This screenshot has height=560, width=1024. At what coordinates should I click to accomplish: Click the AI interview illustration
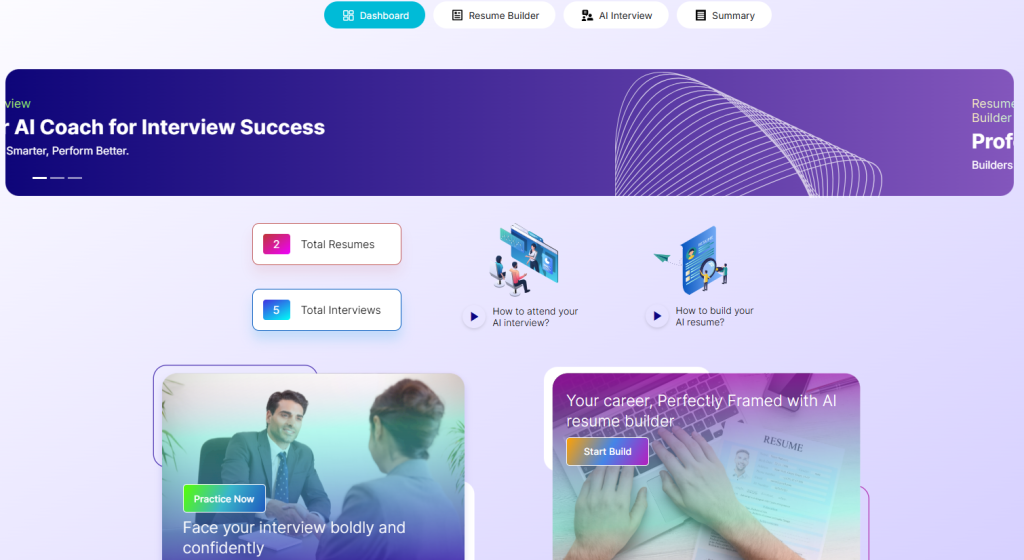point(524,260)
